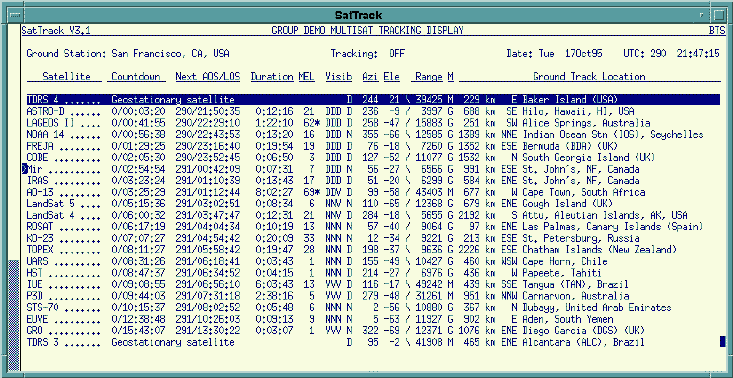Screen dimensions: 733x378
Task: Click Cape Horn, Chile location
Action: click(x=565, y=261)
